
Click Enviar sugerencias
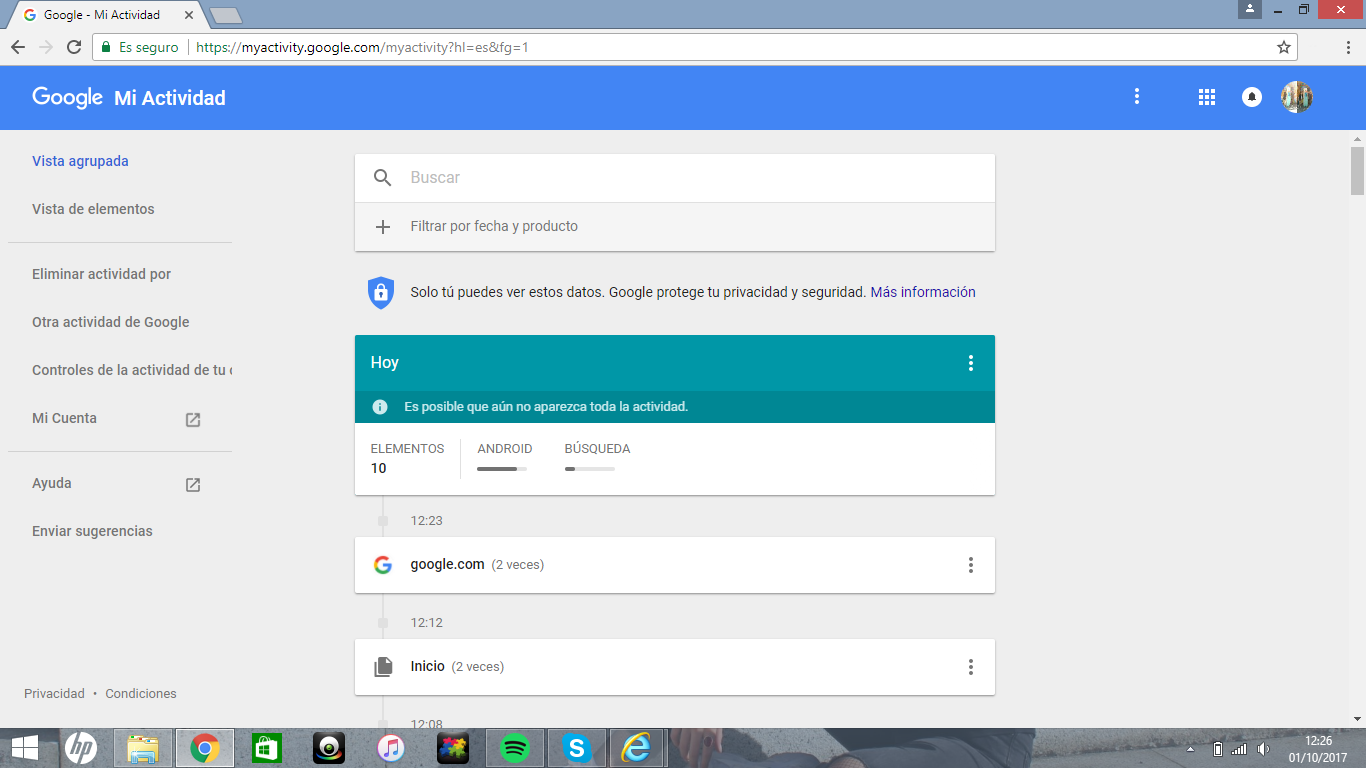(x=92, y=531)
